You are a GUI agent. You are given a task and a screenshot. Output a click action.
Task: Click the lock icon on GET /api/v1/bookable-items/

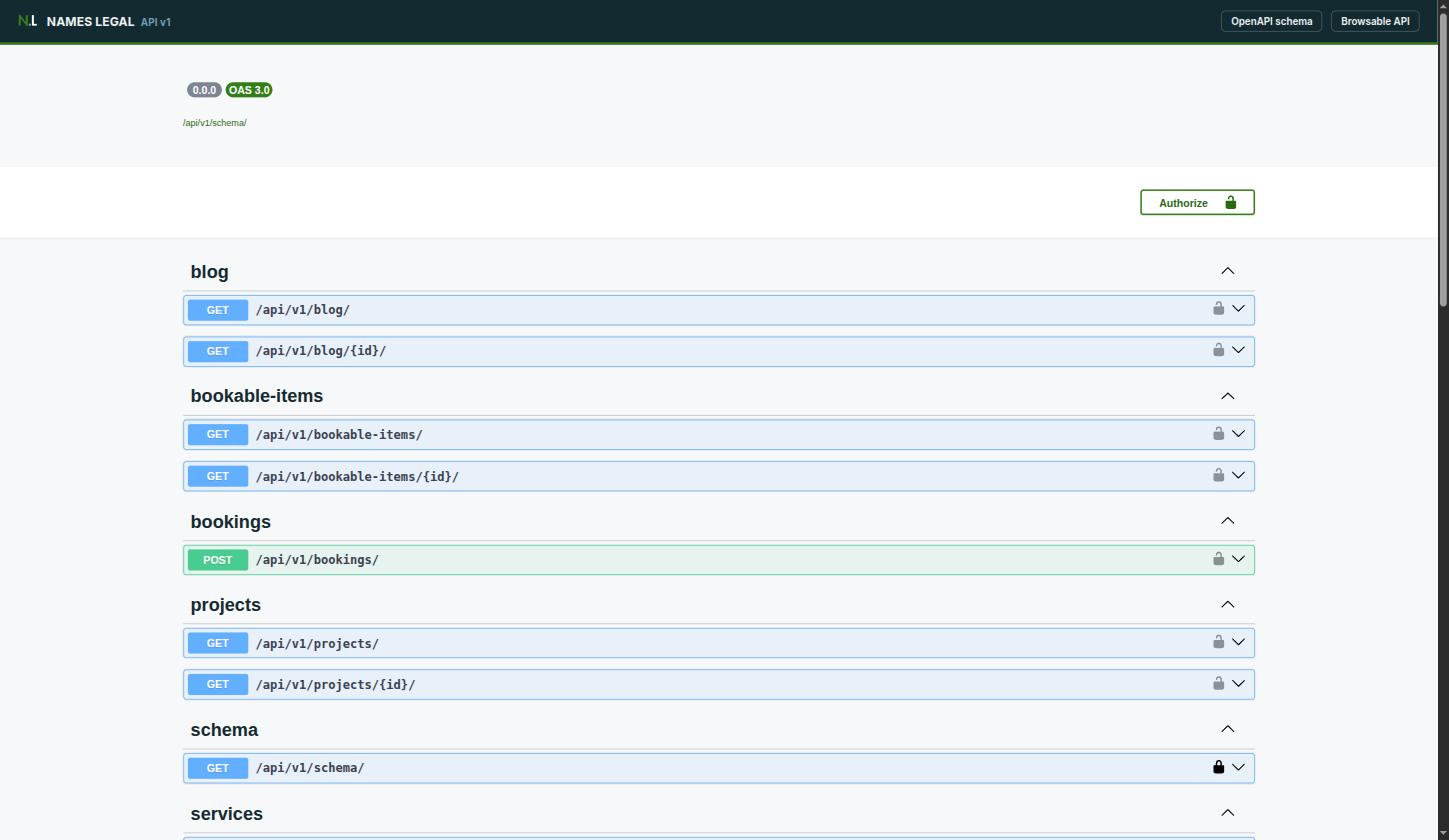[x=1218, y=433]
